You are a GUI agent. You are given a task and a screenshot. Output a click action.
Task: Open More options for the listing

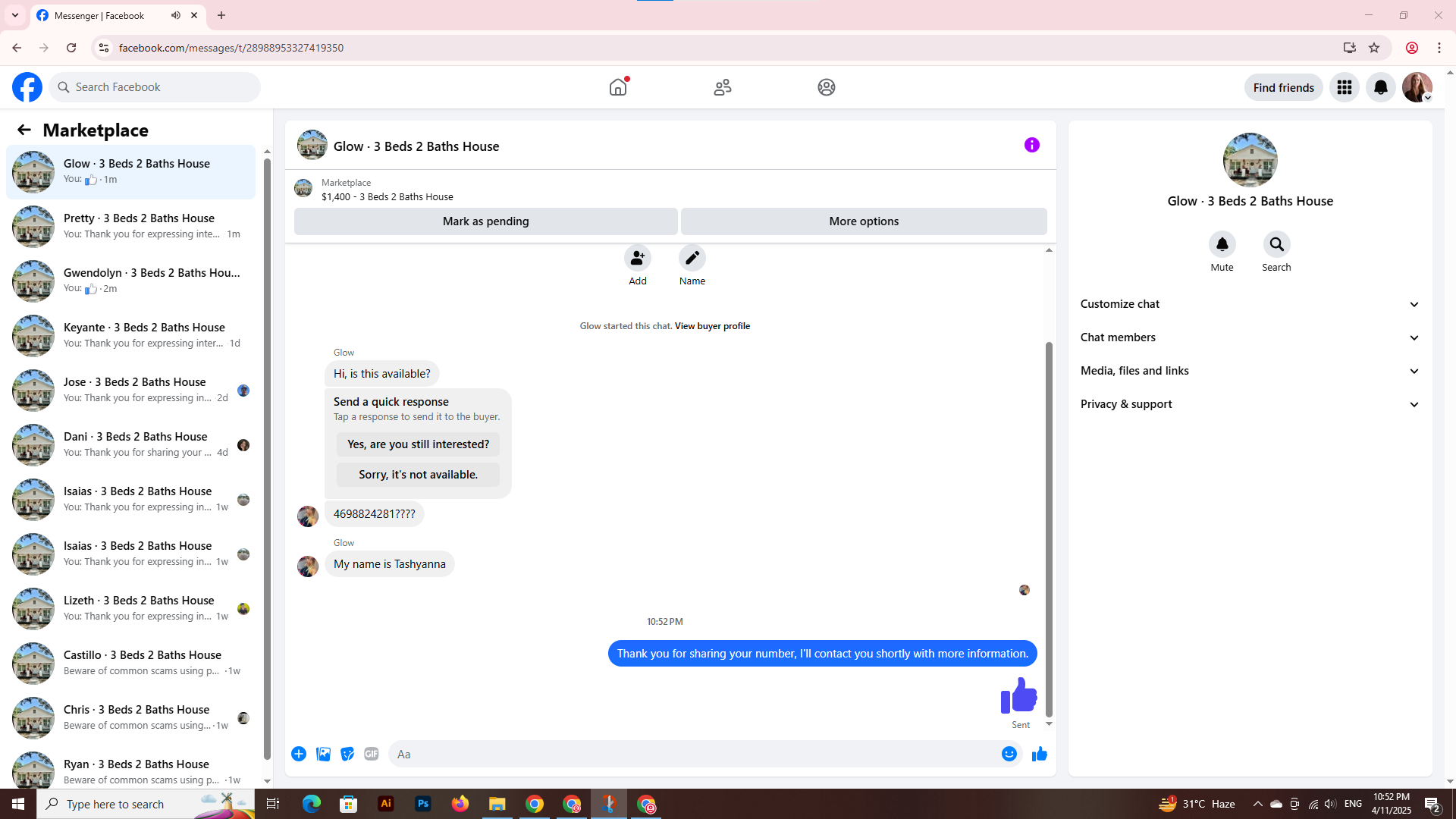click(864, 221)
